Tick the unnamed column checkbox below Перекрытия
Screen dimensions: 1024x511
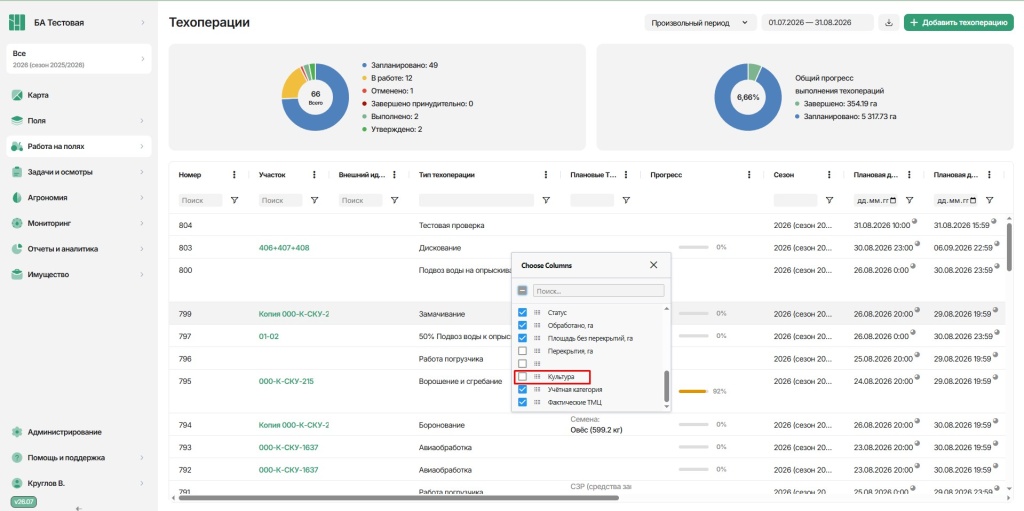[x=522, y=363]
